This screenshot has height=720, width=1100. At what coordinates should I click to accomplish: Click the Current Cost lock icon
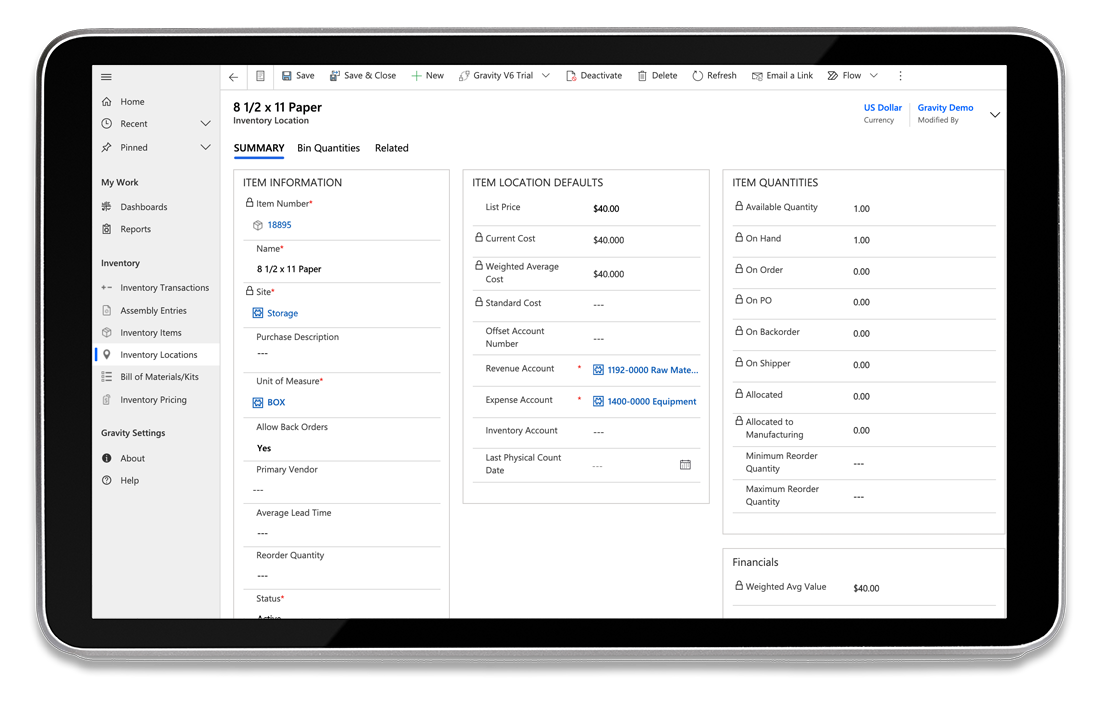point(478,238)
